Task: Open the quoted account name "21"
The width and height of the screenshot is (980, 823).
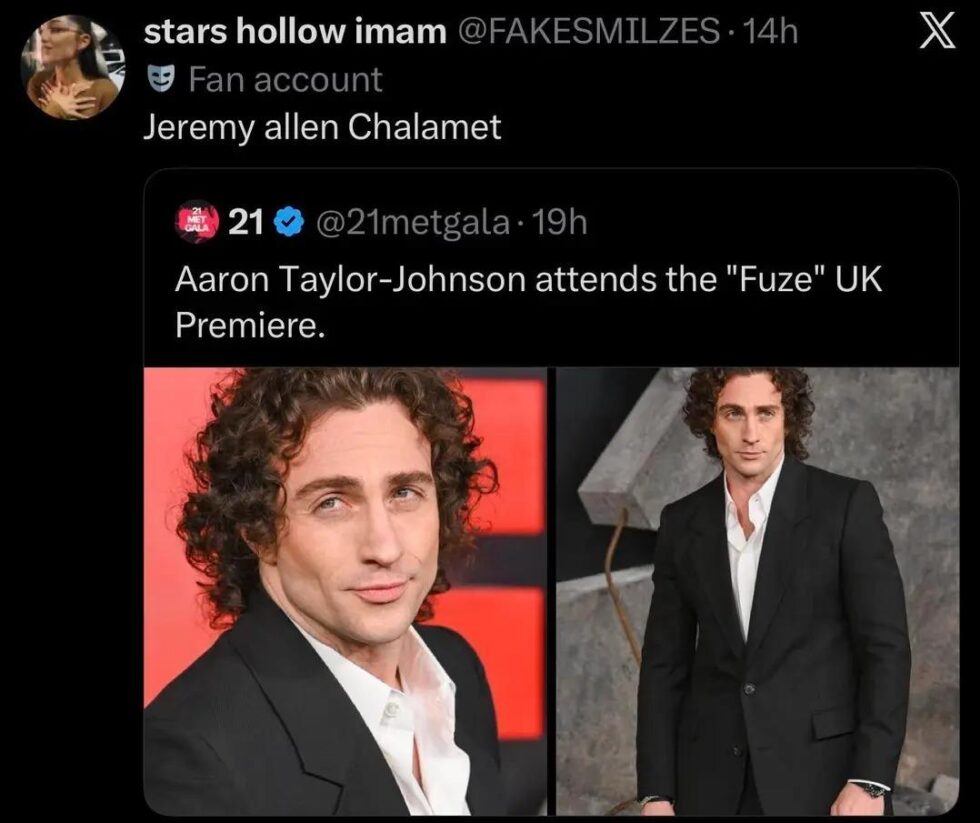Action: (x=247, y=222)
